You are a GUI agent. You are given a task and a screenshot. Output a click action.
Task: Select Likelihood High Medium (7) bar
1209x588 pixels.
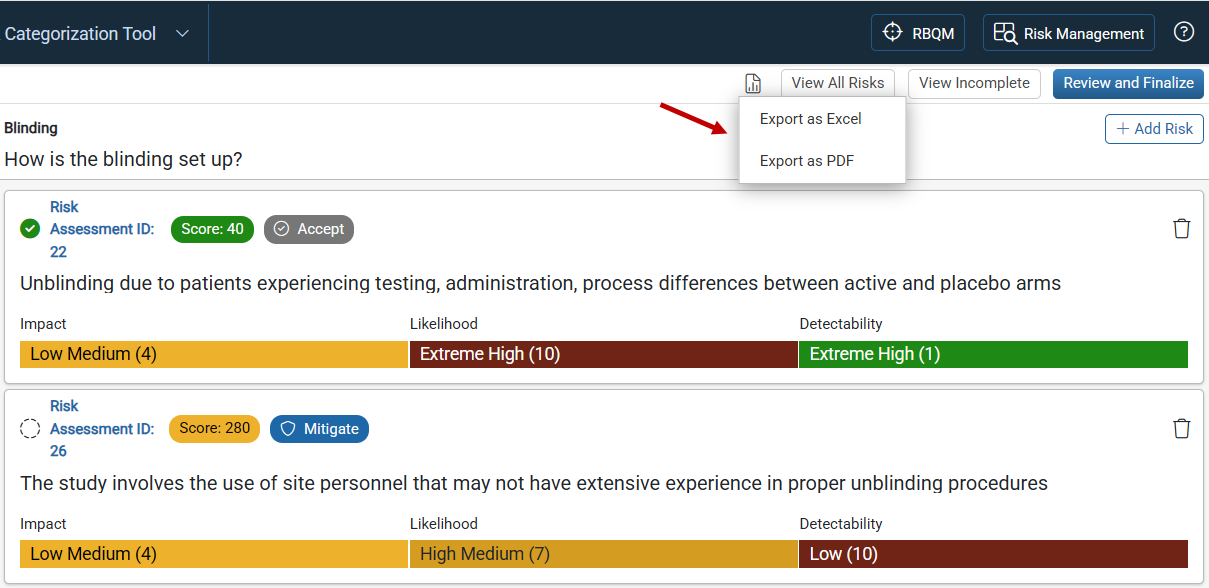(x=603, y=554)
